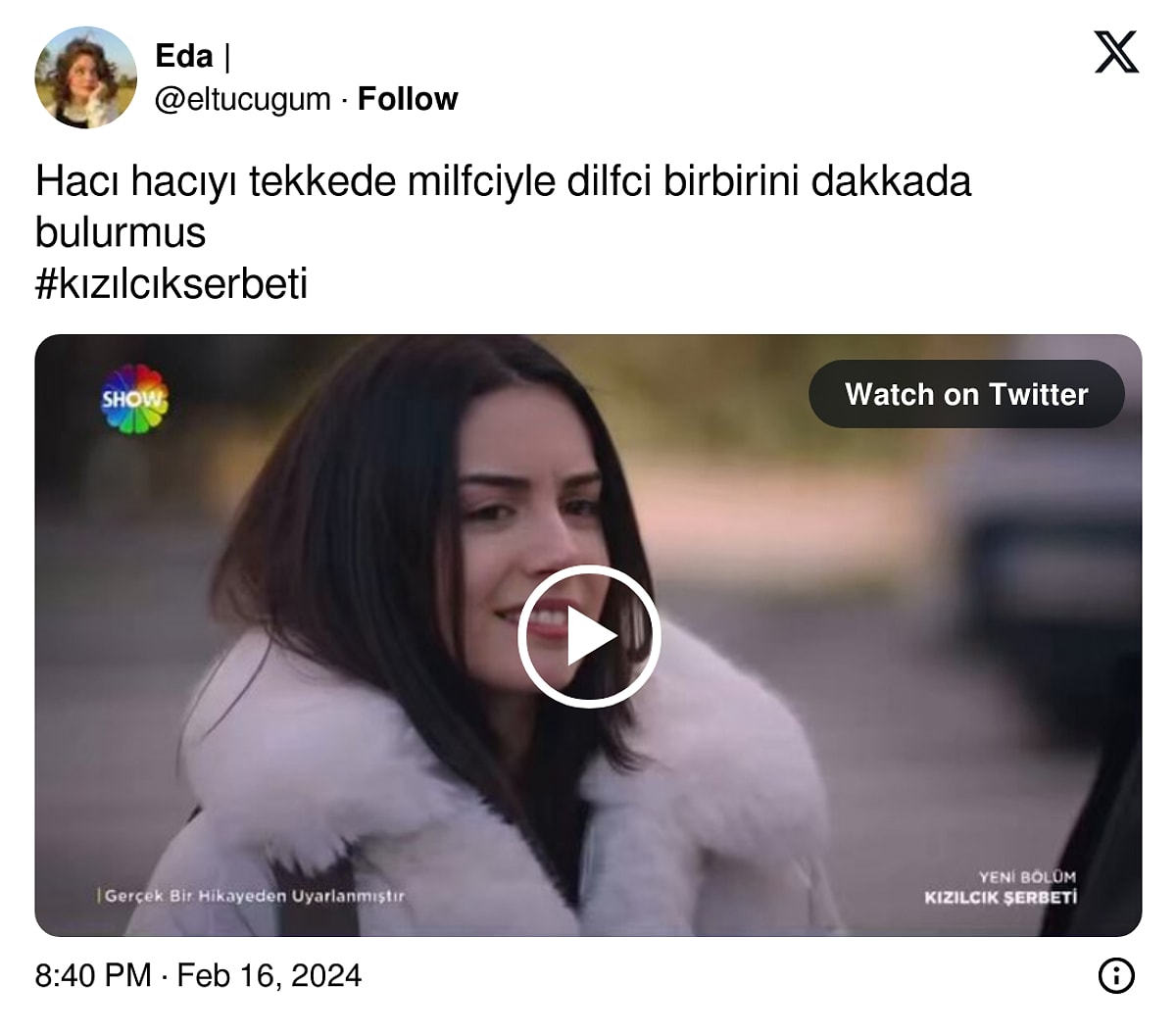Open the #kızılcıkserbeti hashtag
This screenshot has width=1176, height=1035.
(171, 284)
